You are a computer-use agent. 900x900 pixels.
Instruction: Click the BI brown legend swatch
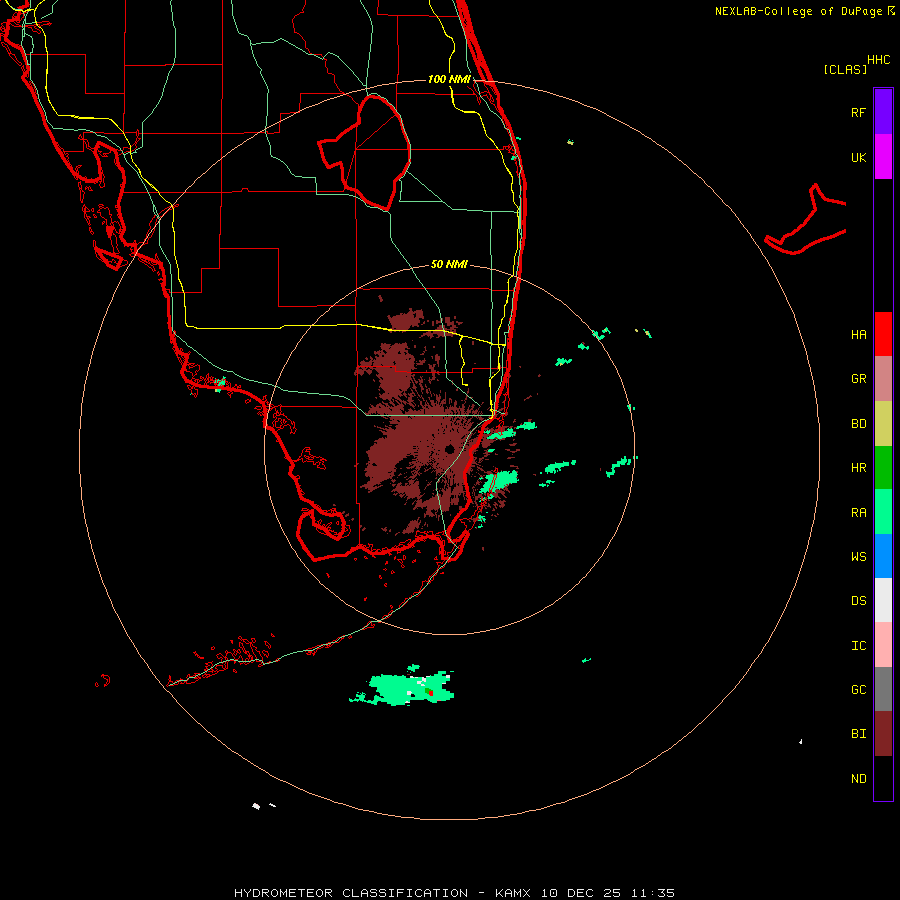coord(883,734)
